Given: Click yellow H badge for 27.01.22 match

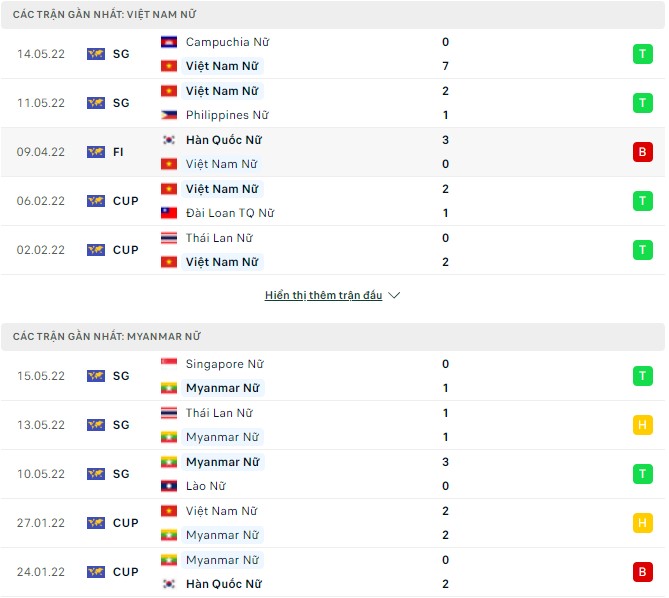Looking at the screenshot, I should click(x=641, y=523).
